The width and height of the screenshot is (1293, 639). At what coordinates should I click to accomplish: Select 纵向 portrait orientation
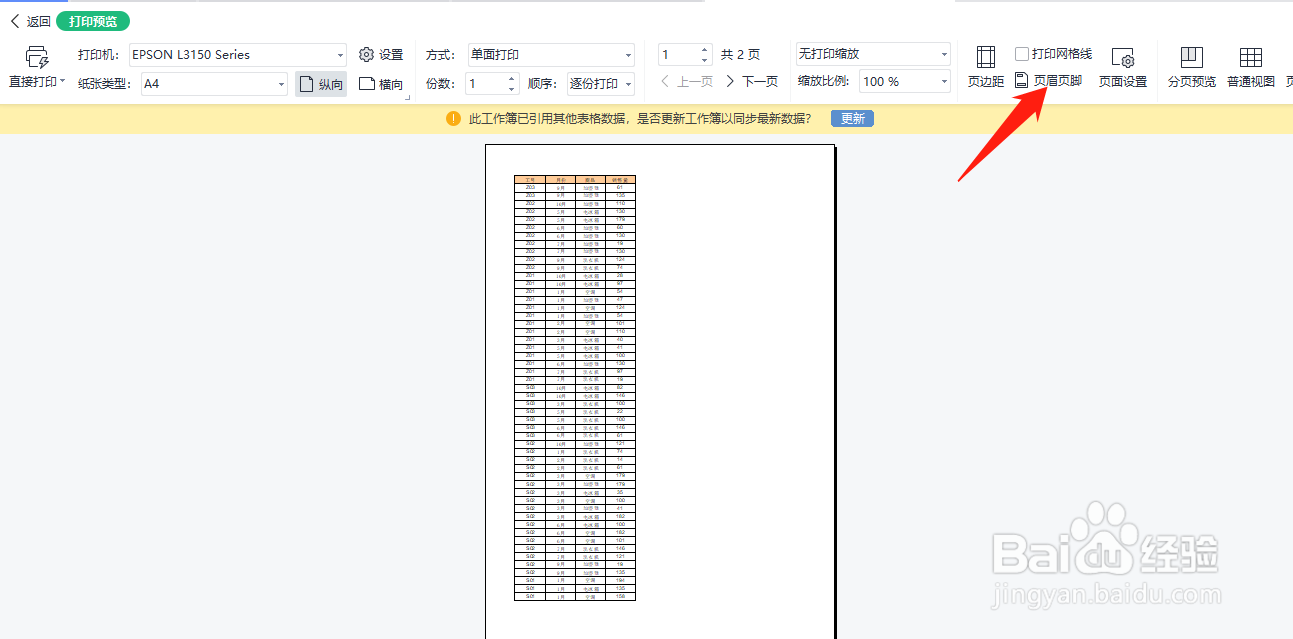(320, 83)
